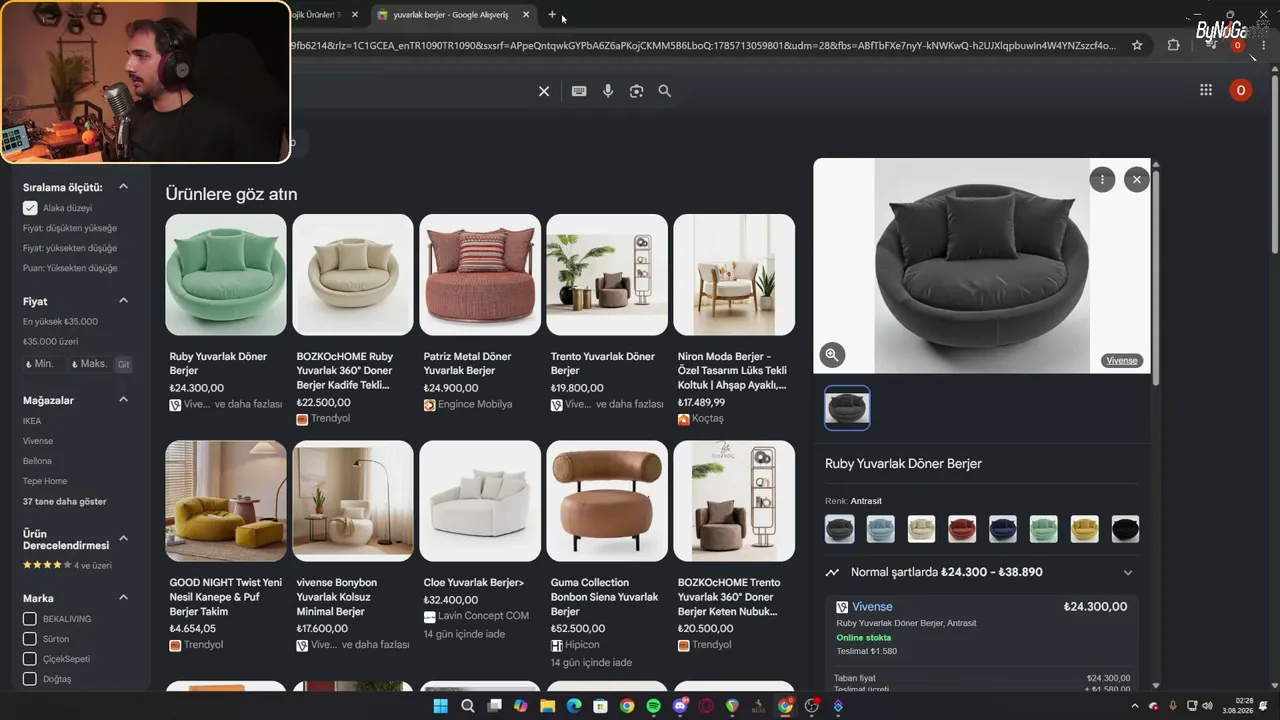Sort by 'Puan: Yüksekten düşüğe'
The width and height of the screenshot is (1280, 720).
tap(70, 268)
